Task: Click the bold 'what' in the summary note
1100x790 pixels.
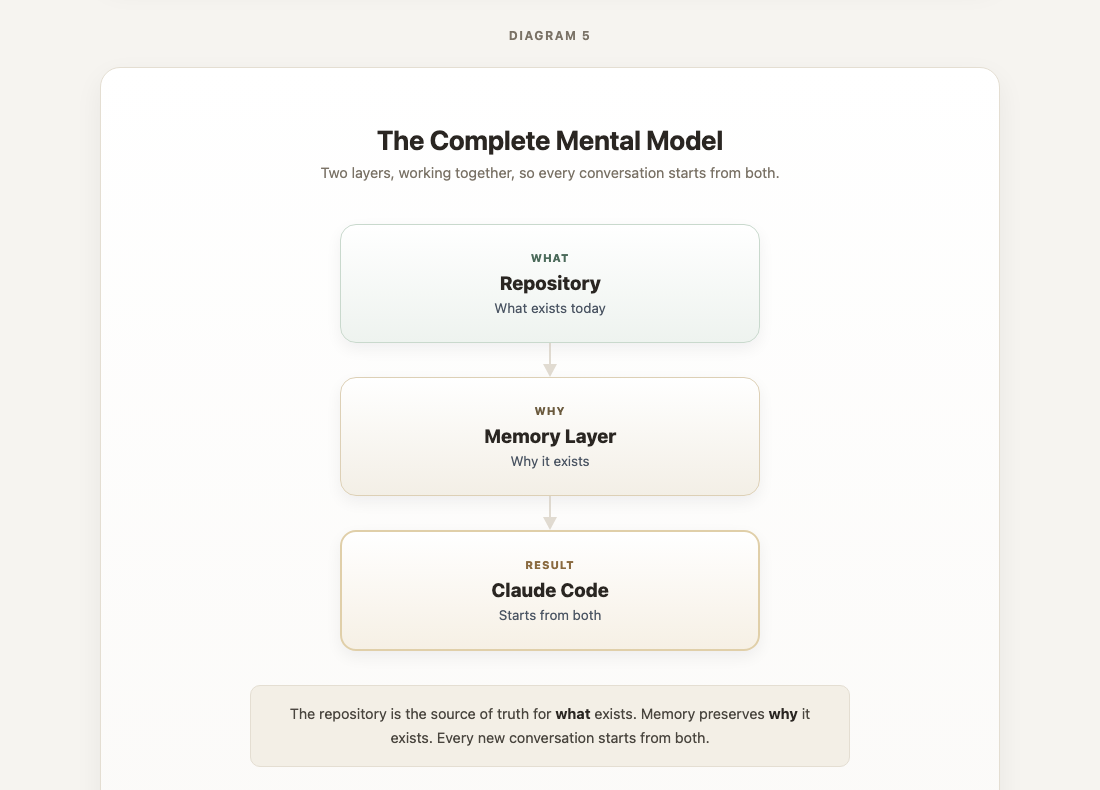Action: point(572,714)
